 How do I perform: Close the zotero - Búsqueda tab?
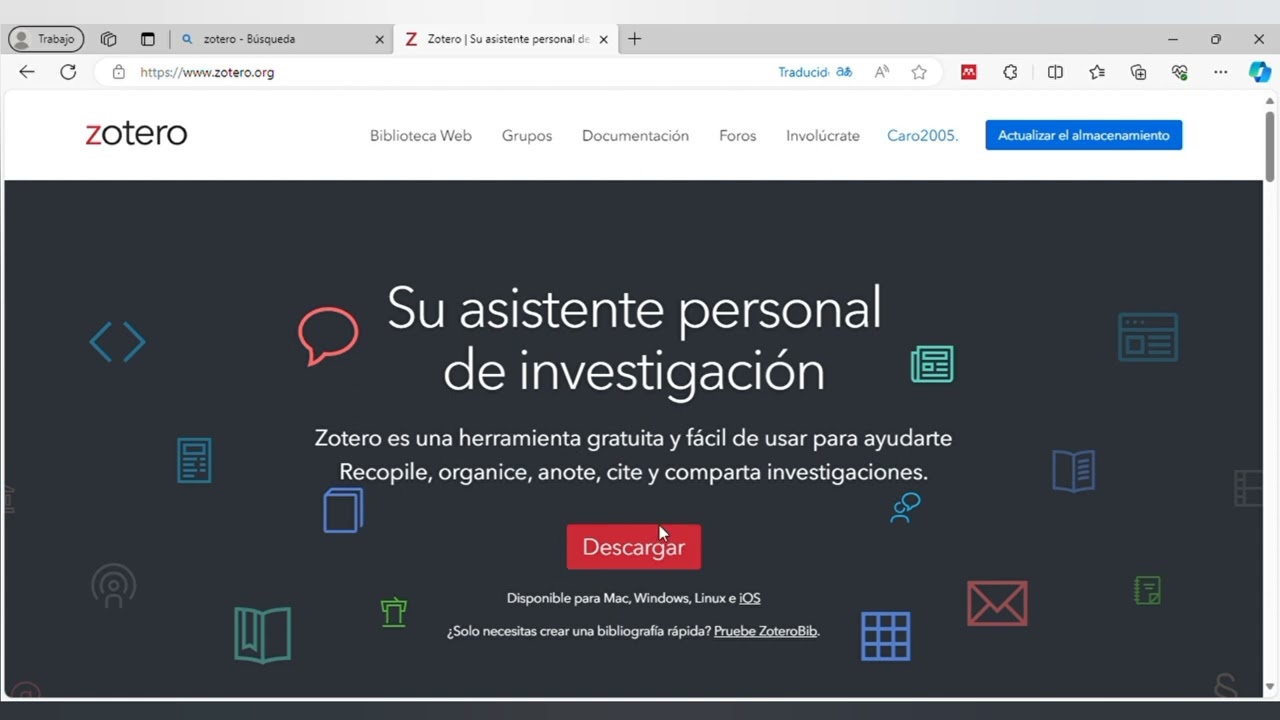pyautogui.click(x=379, y=39)
